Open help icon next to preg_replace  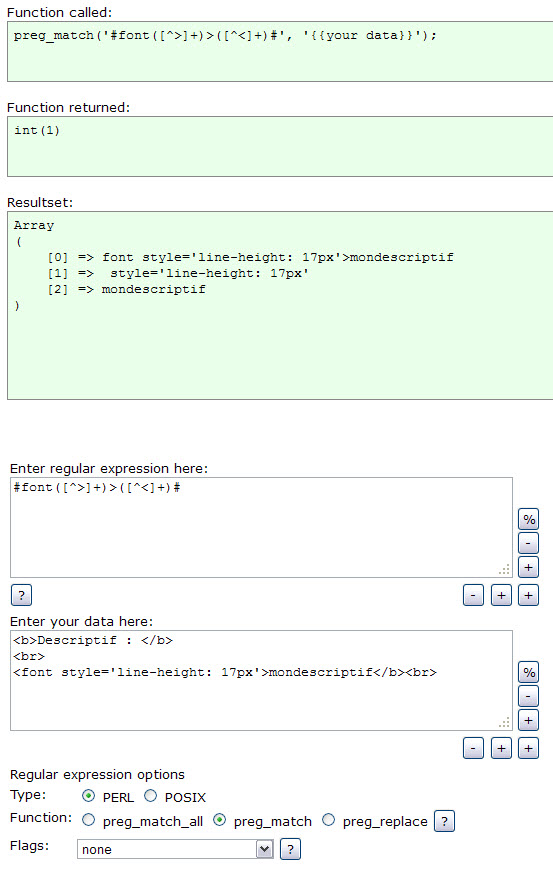(x=444, y=821)
